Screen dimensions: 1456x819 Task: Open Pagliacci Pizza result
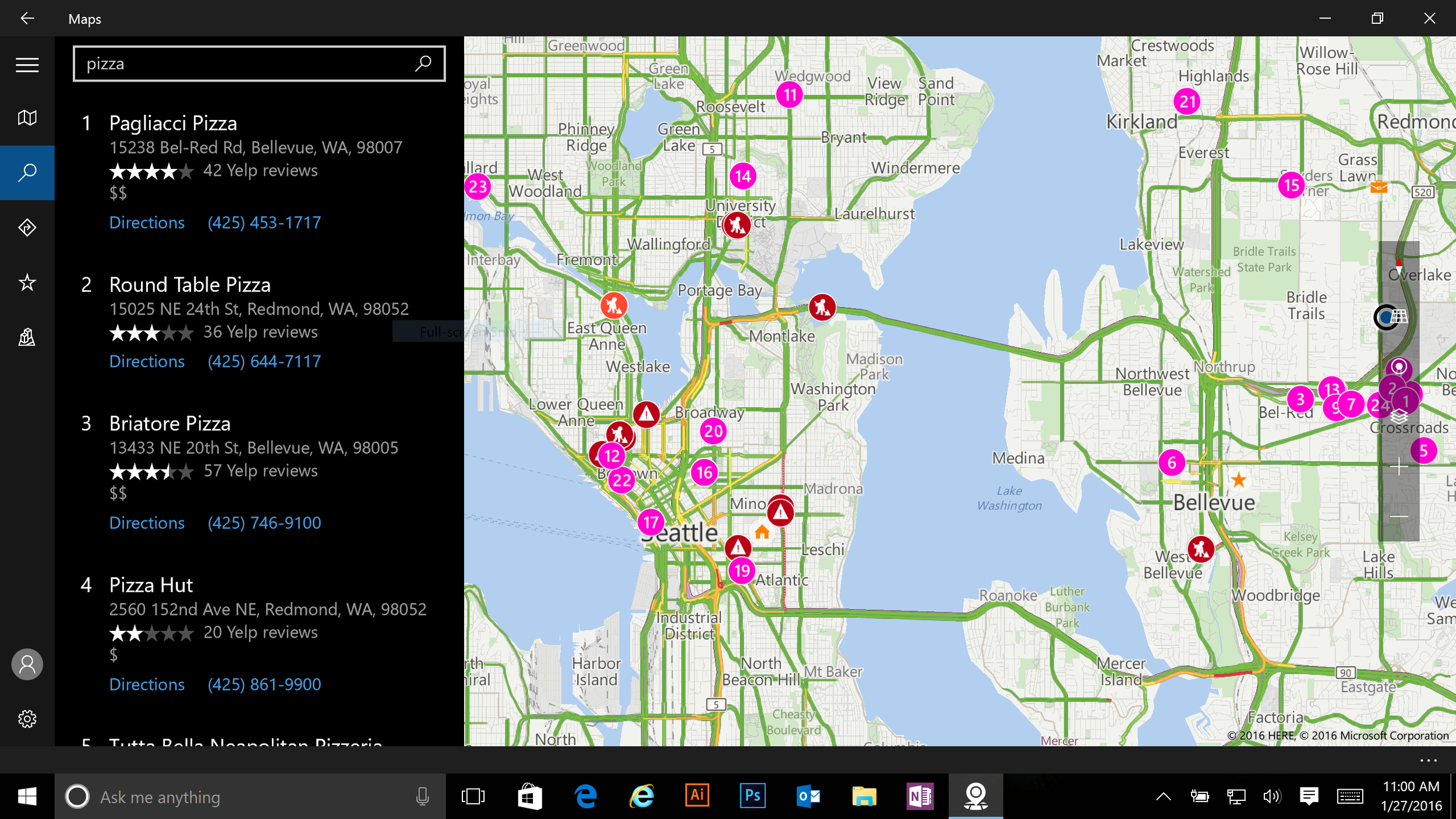[173, 123]
